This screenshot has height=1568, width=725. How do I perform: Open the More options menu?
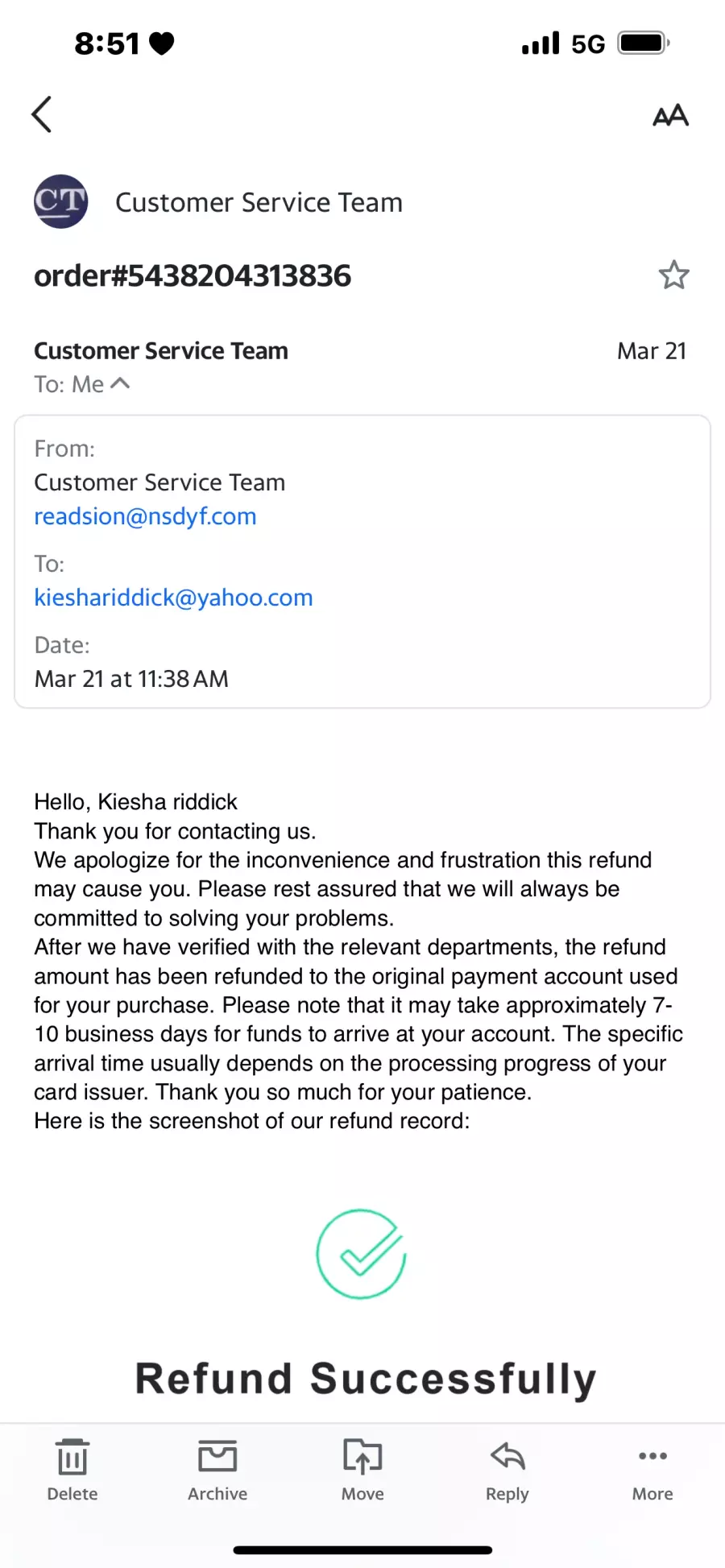click(652, 1470)
